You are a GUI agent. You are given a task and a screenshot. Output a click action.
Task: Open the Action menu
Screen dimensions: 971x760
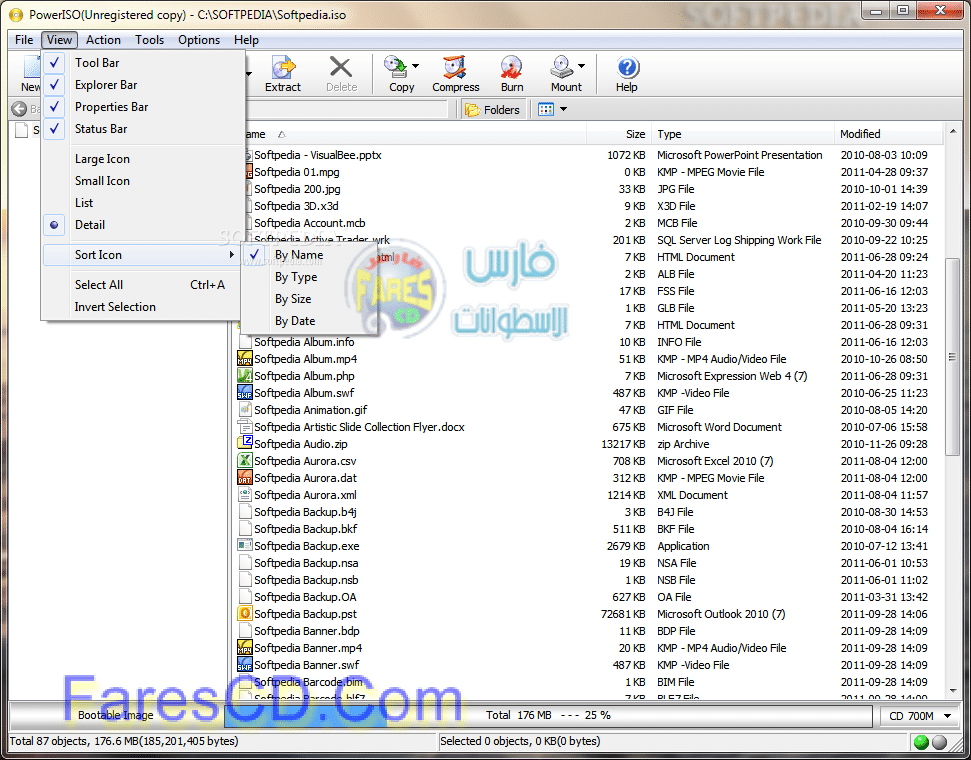pos(103,40)
